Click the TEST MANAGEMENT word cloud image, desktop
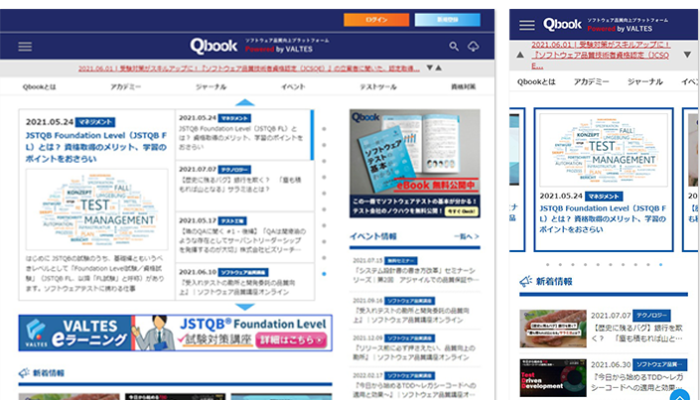The width and height of the screenshot is (700, 400). (97, 209)
